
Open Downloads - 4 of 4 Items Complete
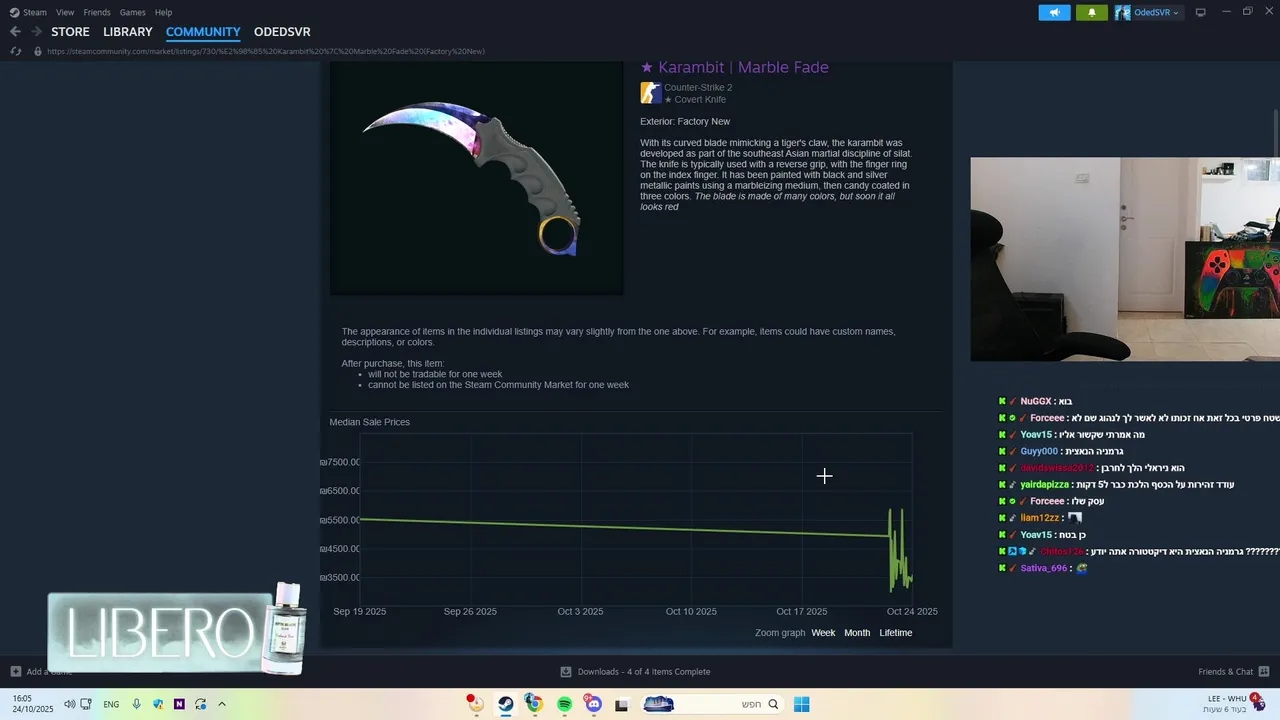pyautogui.click(x=644, y=672)
